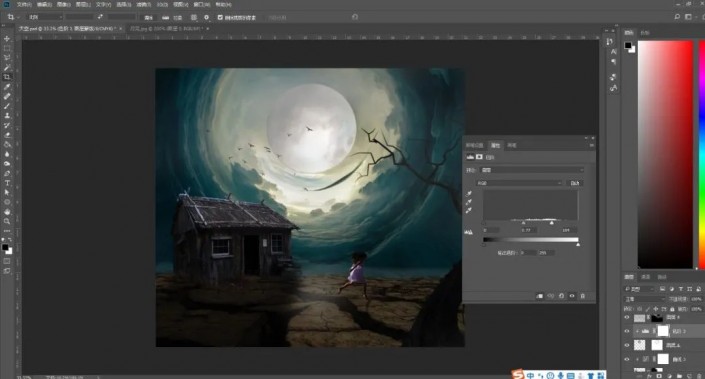705x379 pixels.
Task: Open the Image menu
Action: (x=63, y=4)
